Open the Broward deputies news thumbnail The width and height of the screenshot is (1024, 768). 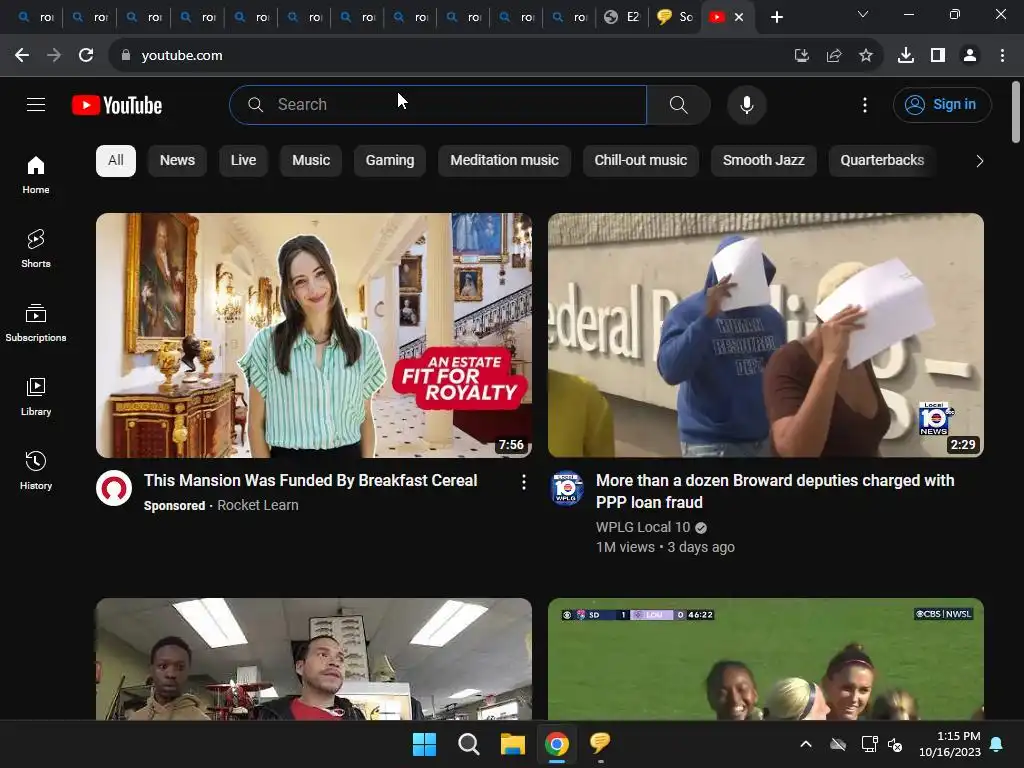point(765,335)
